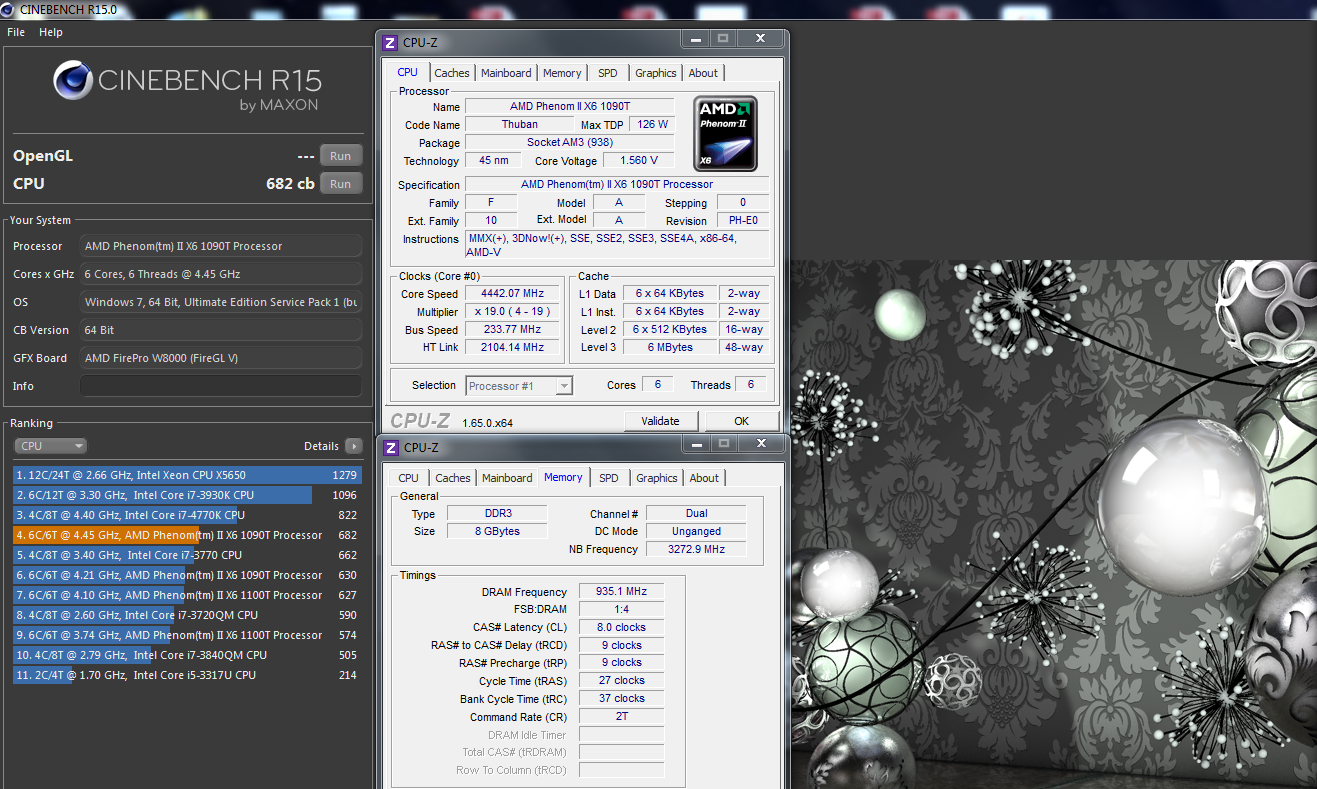This screenshot has height=789, width=1317.
Task: Click the processor Name field AMD Phenom II X6 1090T
Action: [x=570, y=106]
